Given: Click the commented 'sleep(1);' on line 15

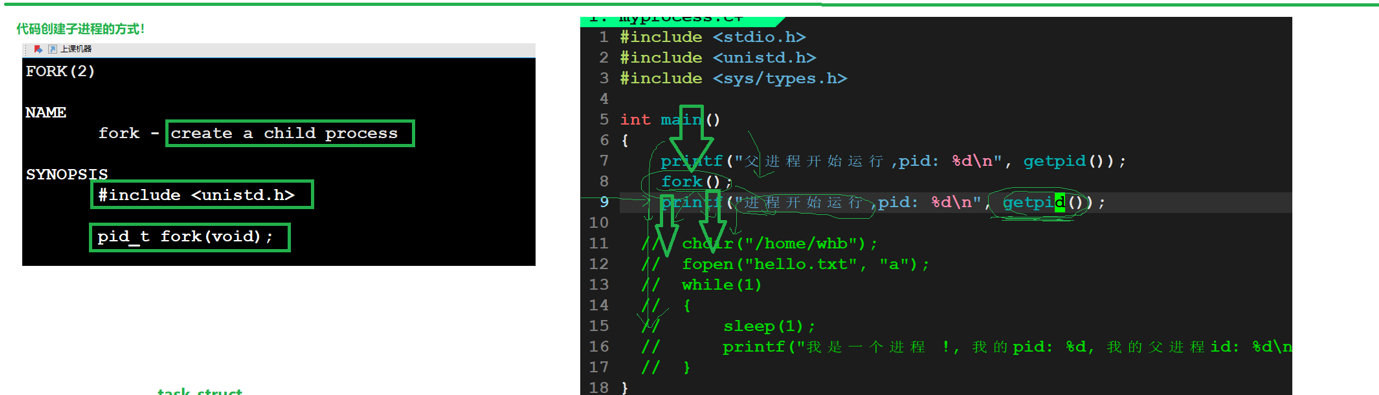Looking at the screenshot, I should point(770,326).
